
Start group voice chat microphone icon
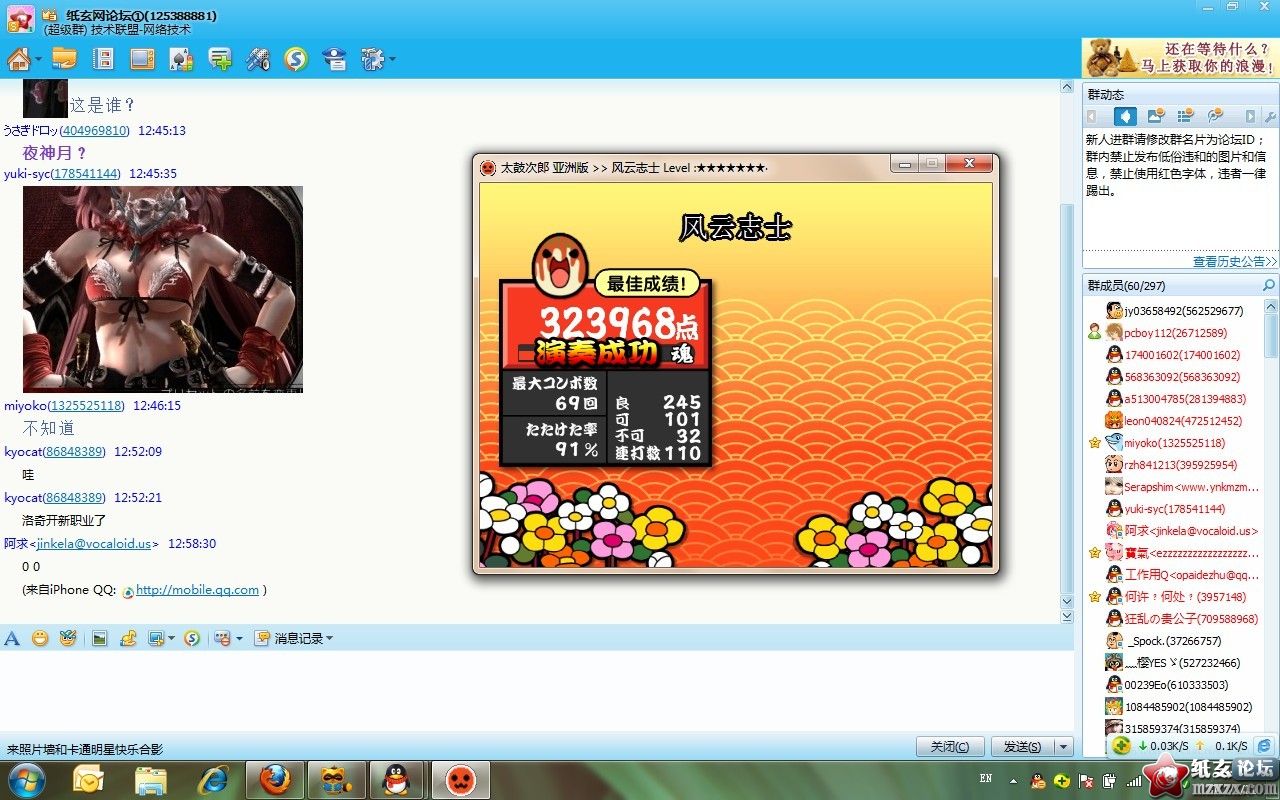coord(258,59)
